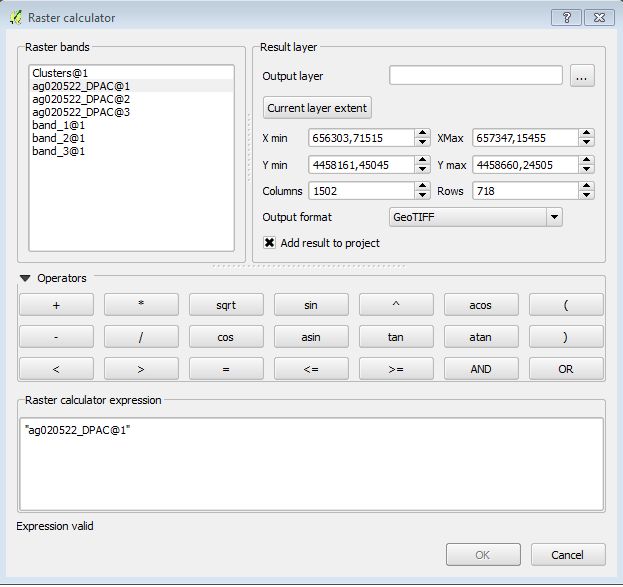Select ag020522_DPAC@2 band
The width and height of the screenshot is (623, 587).
pos(132,99)
